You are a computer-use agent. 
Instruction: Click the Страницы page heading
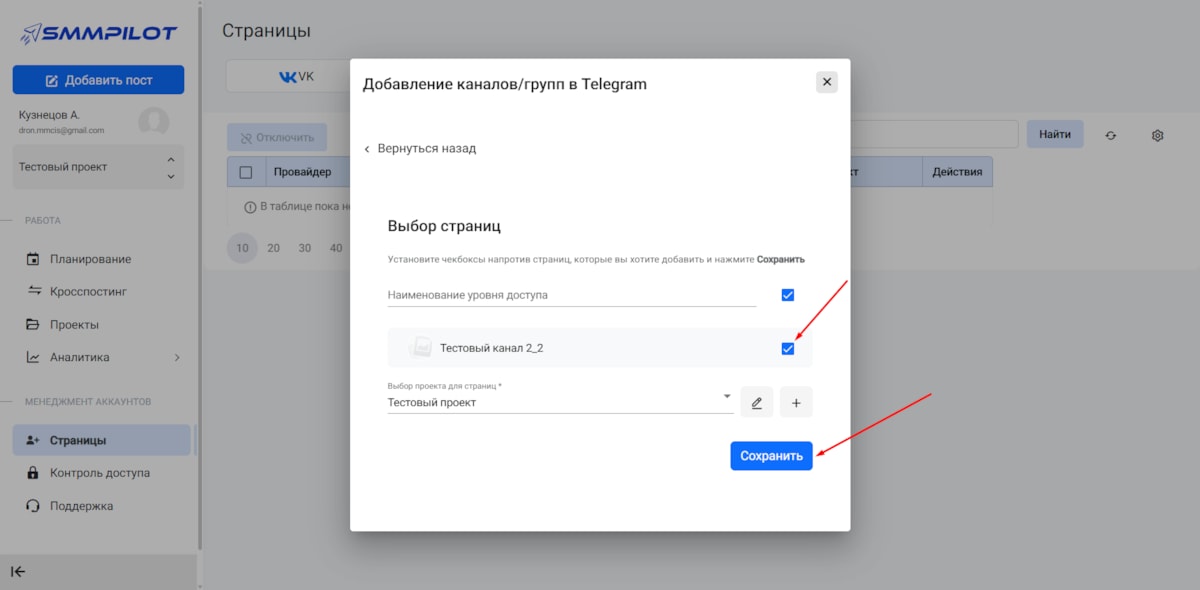pos(266,31)
